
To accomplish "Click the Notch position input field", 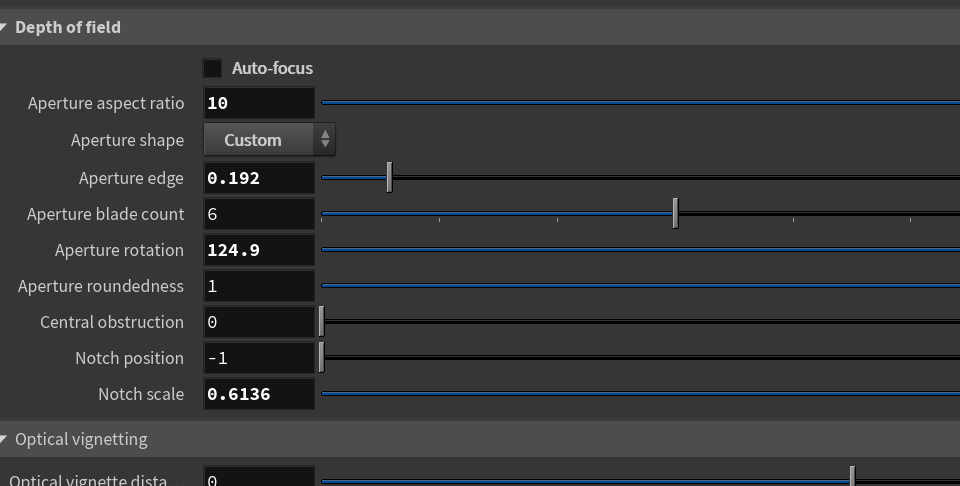I will point(259,358).
